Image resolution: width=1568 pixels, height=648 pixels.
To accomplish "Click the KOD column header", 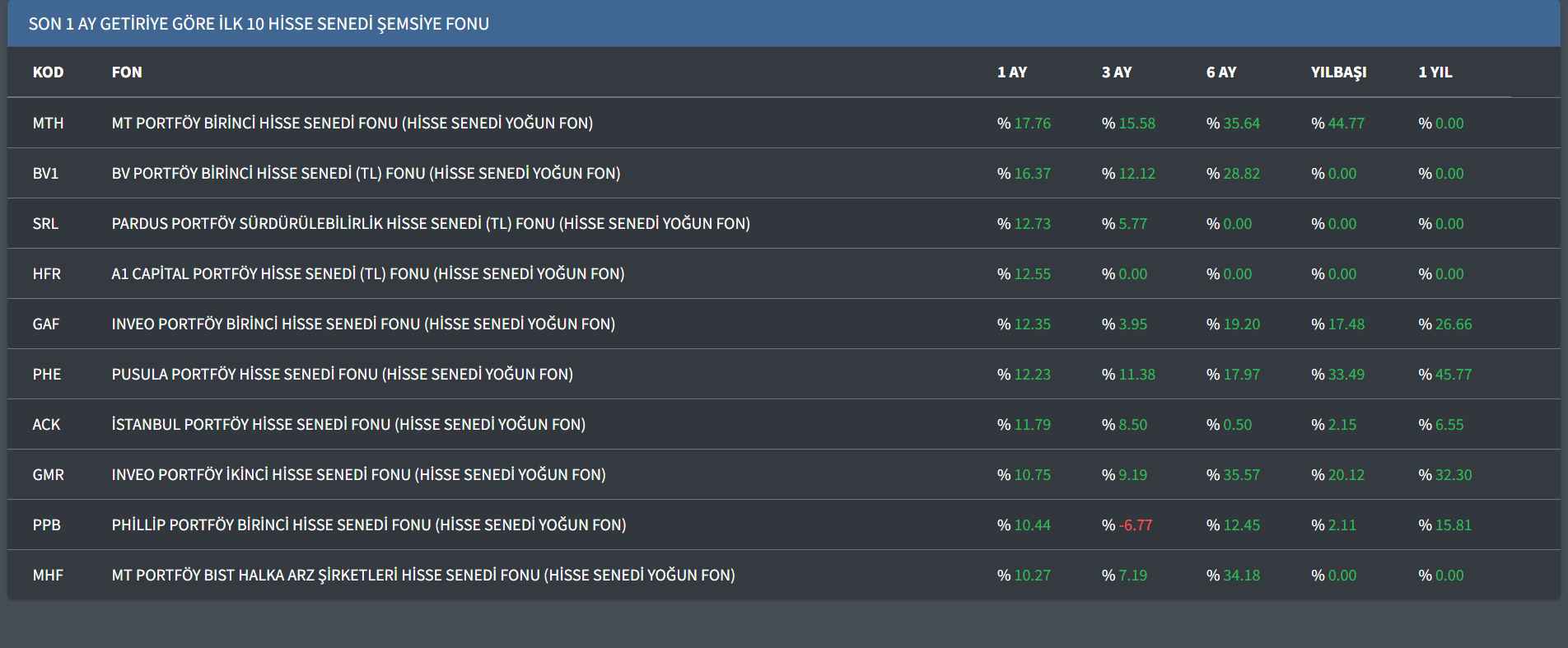I will click(x=48, y=72).
